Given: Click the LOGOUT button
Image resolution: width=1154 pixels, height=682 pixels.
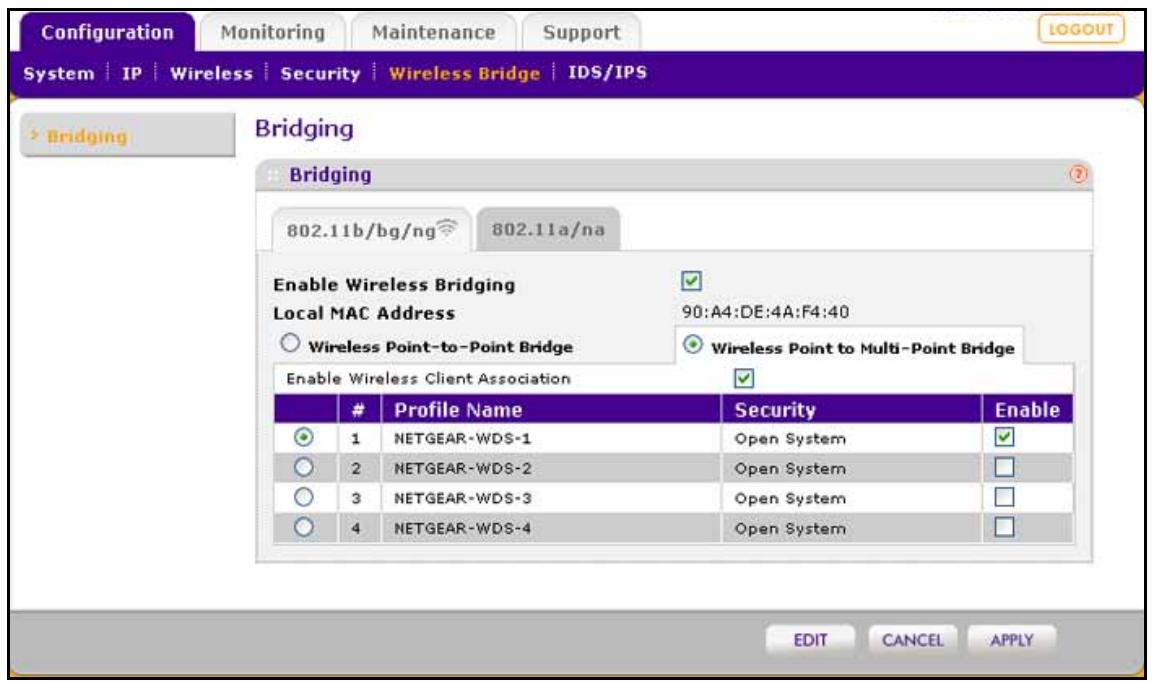Looking at the screenshot, I should 1081,29.
